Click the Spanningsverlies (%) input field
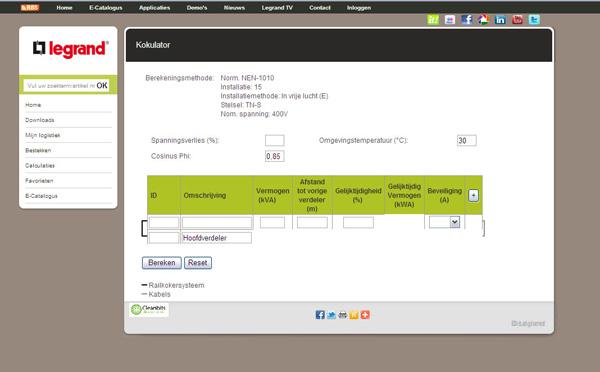Viewport: 600px width, 372px height. coord(275,140)
